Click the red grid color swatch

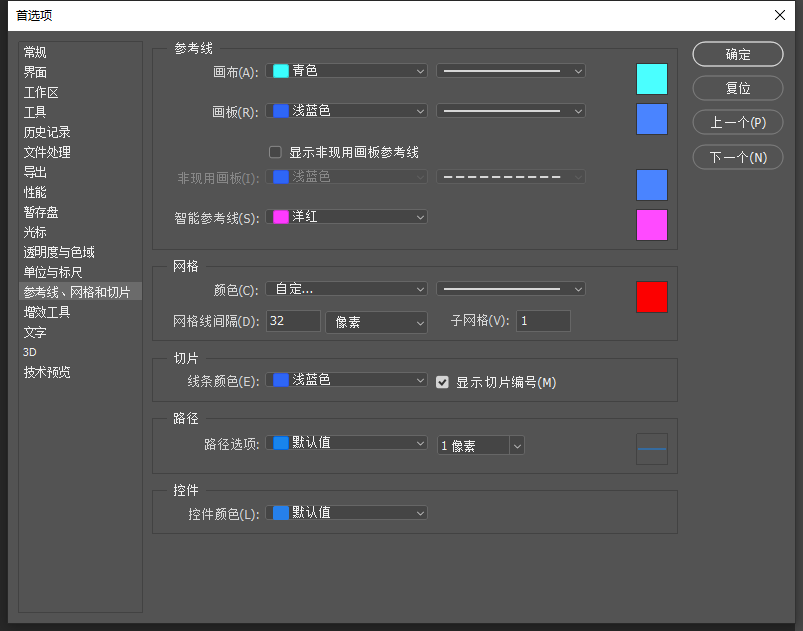(x=651, y=297)
